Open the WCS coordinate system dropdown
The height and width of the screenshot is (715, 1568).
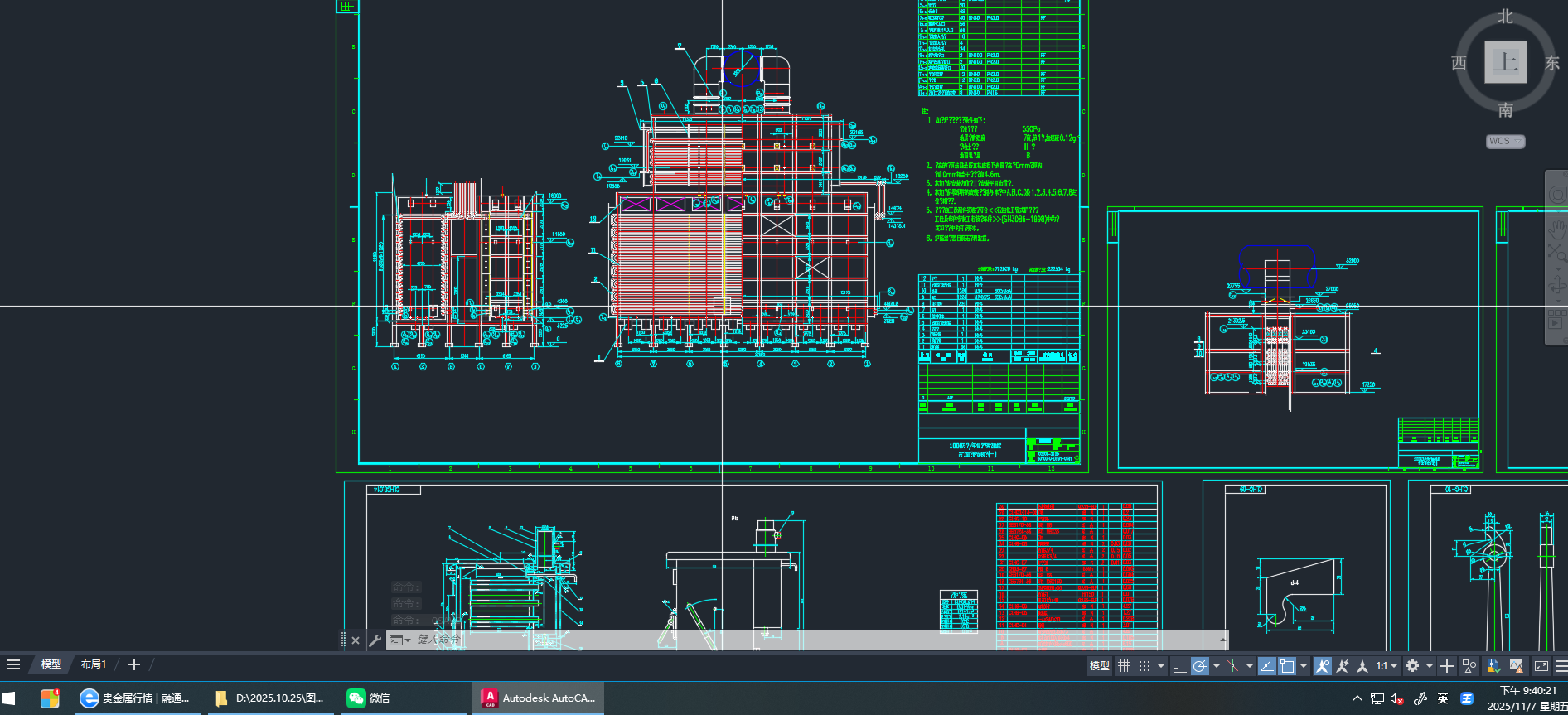(x=1505, y=142)
